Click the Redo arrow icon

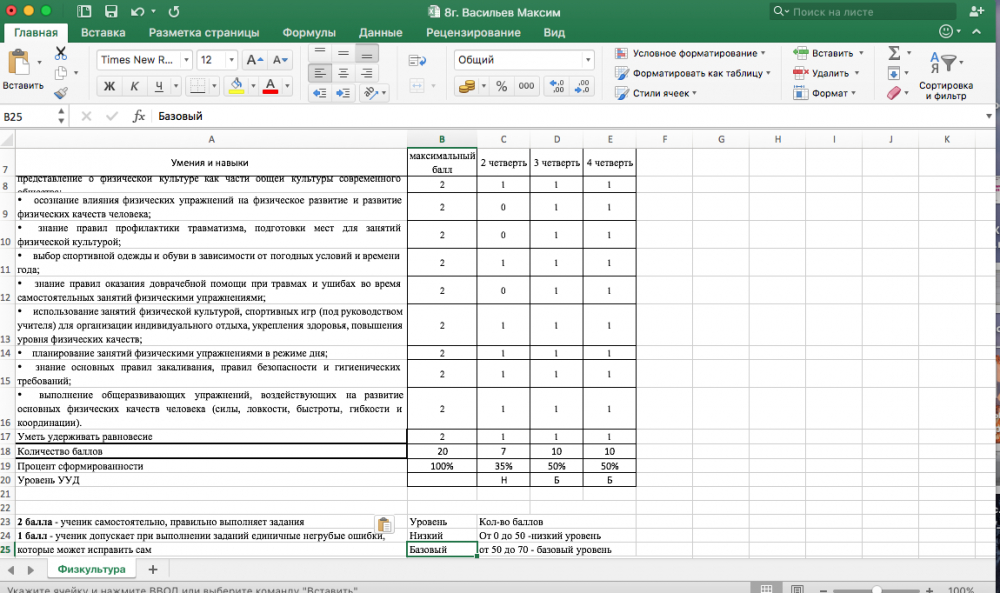point(174,11)
